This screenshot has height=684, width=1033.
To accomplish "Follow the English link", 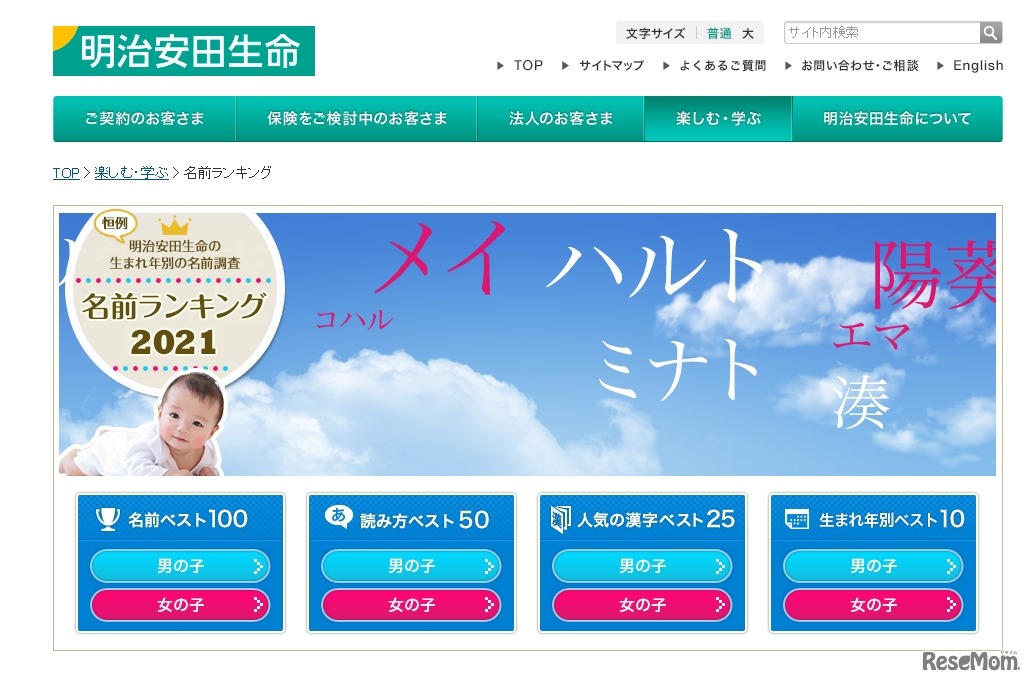I will coord(978,65).
